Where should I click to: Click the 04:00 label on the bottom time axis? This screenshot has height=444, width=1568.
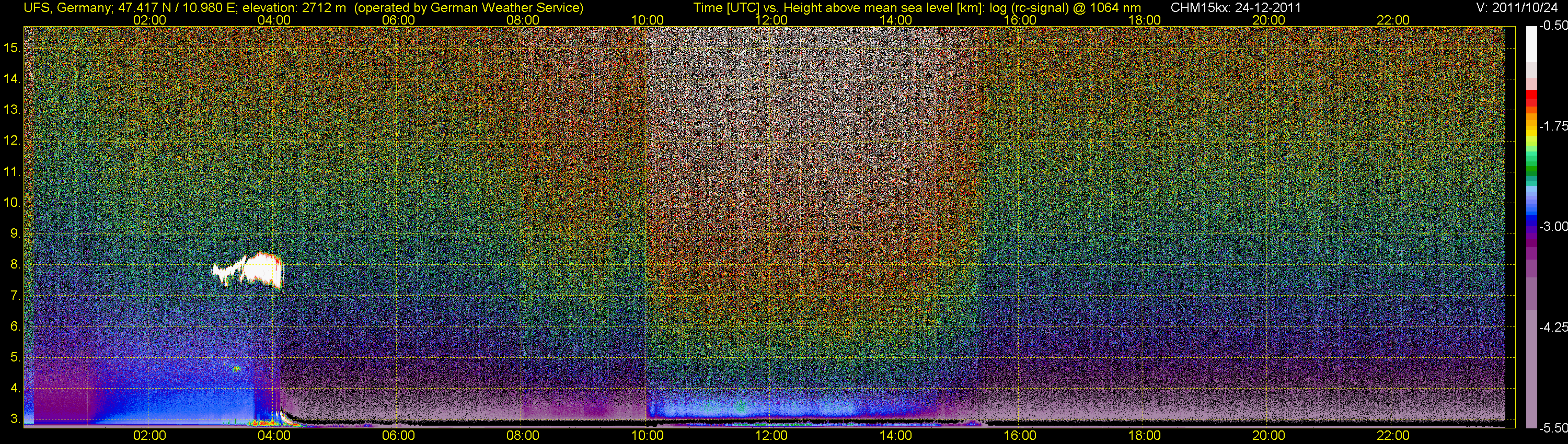[x=274, y=436]
